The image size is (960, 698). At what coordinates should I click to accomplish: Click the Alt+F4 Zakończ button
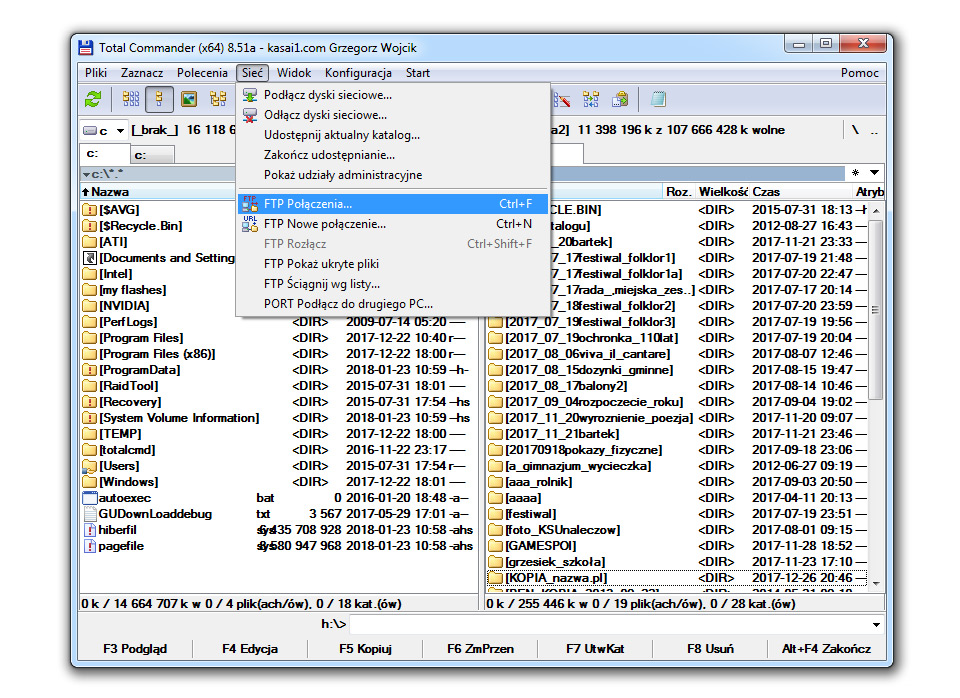826,648
